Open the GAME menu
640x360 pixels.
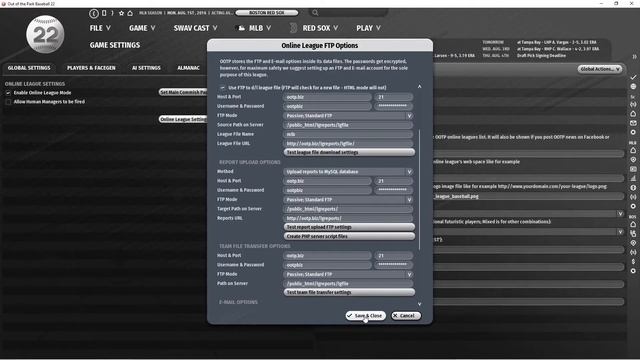[142, 28]
